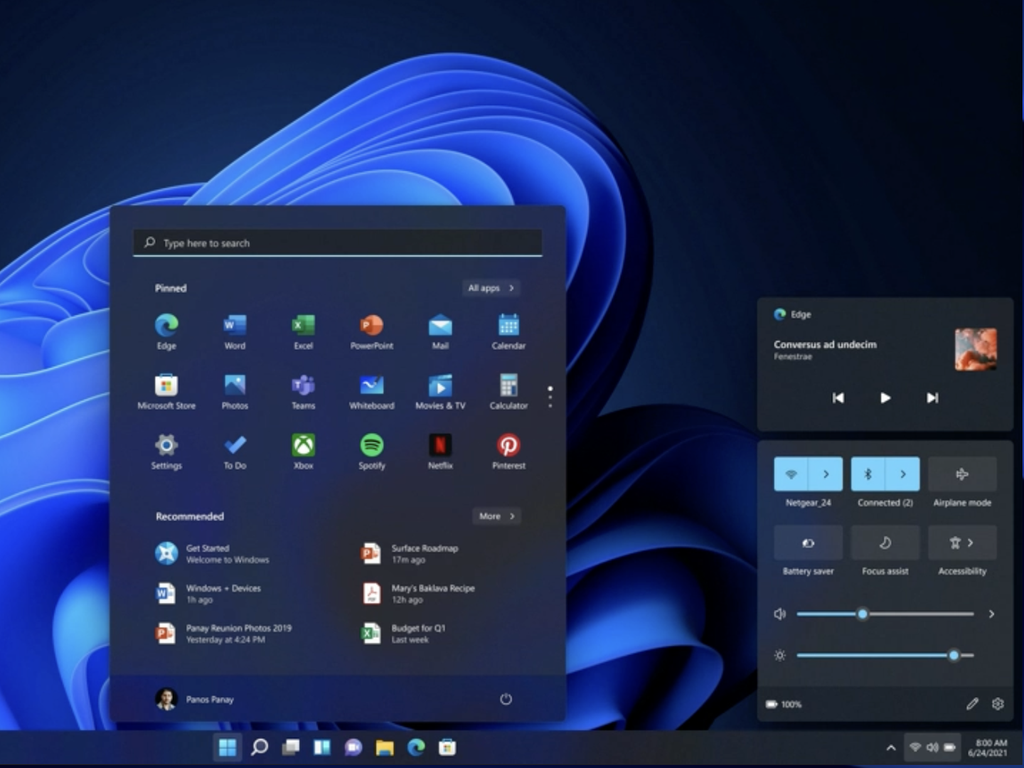Open the Photos app
The image size is (1024, 768).
point(235,392)
